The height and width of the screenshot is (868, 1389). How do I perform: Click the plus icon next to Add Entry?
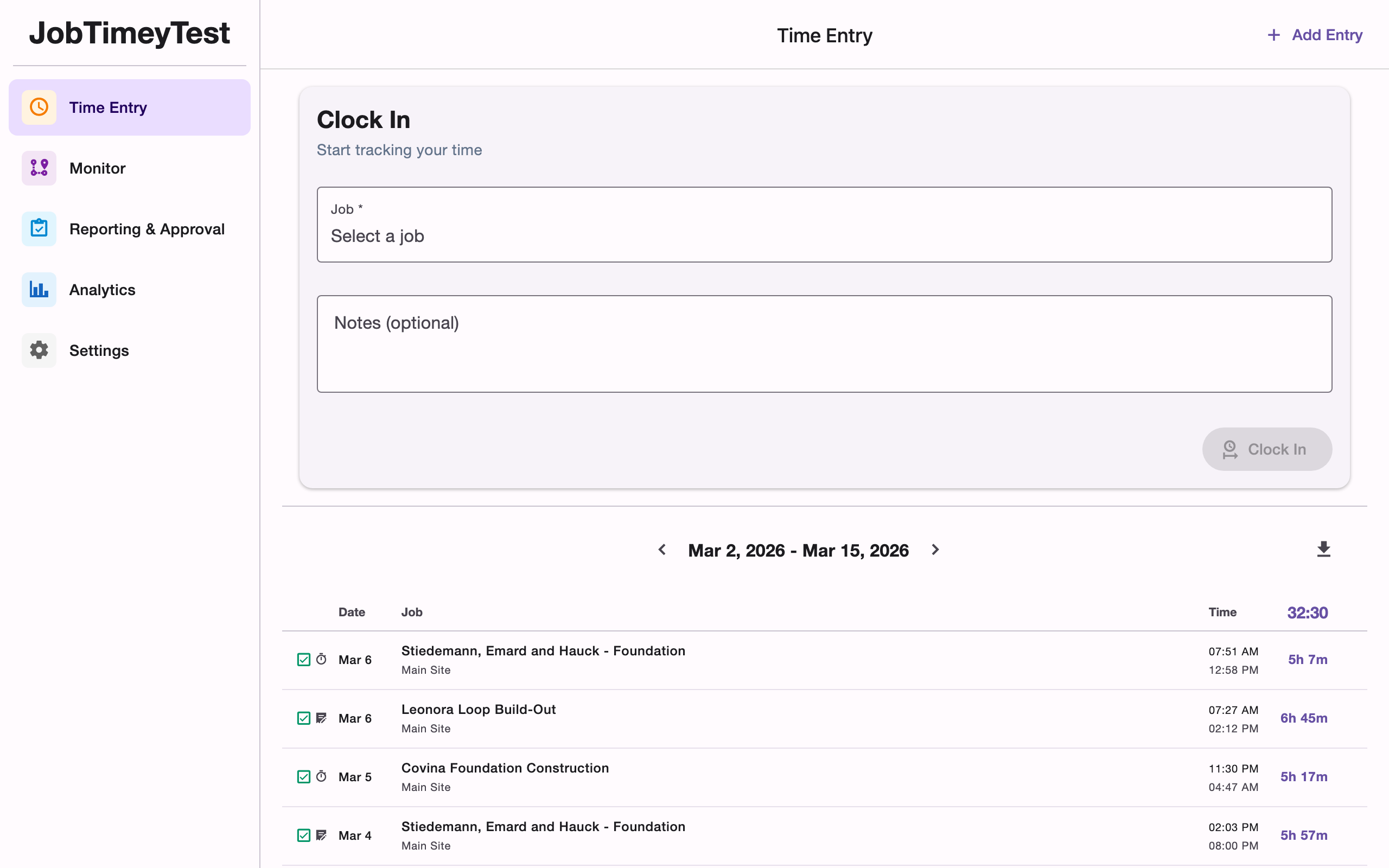[1273, 35]
